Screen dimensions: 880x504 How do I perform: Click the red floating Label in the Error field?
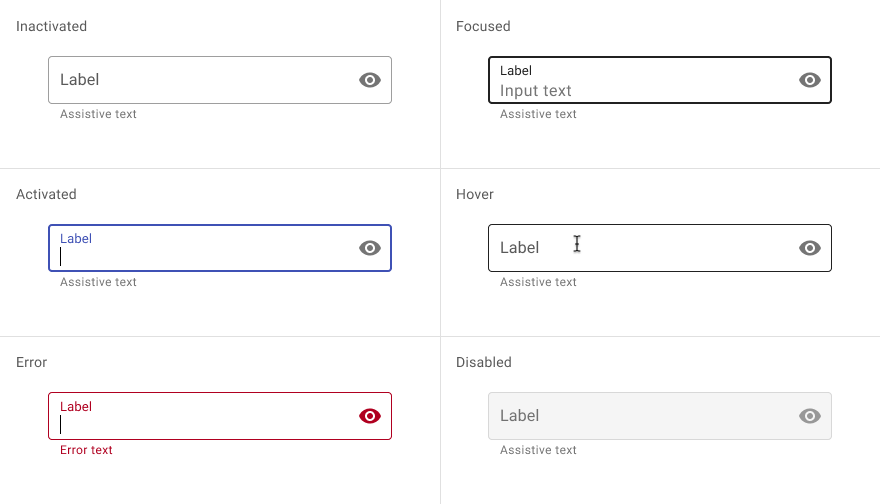click(76, 407)
